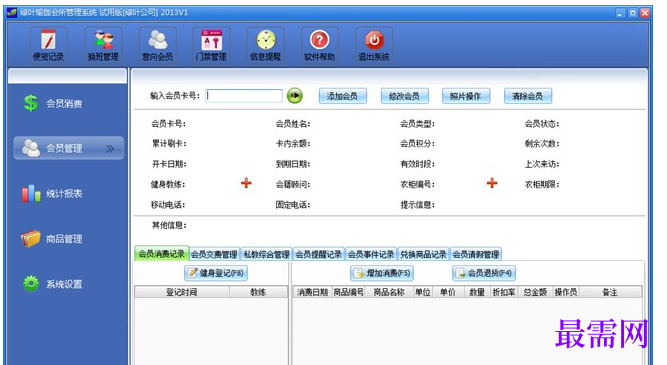
Task: Click the 总金额 column header
Action: [x=536, y=292]
